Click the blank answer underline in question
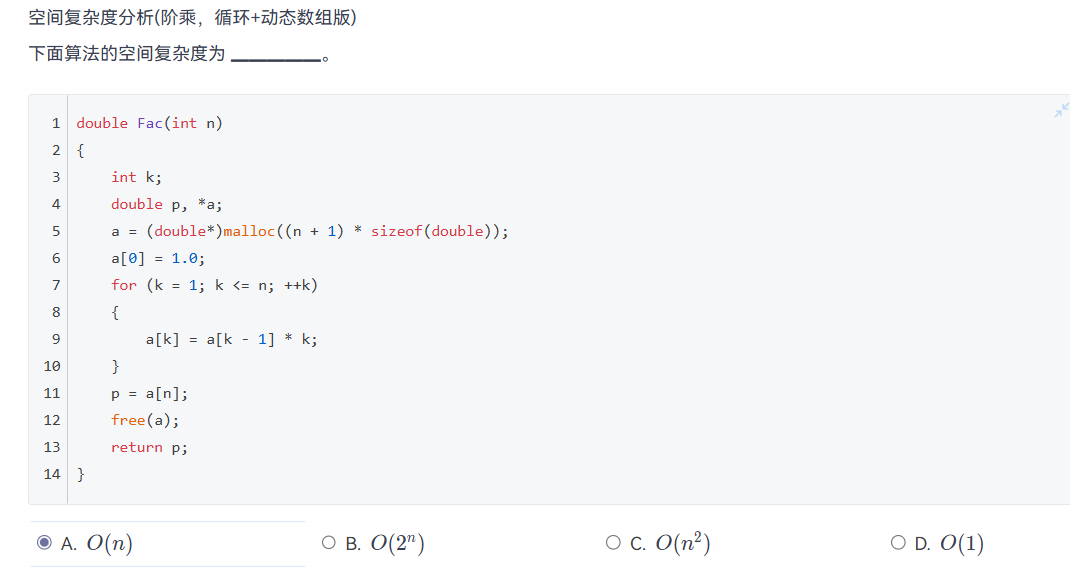The width and height of the screenshot is (1070, 571). click(276, 56)
